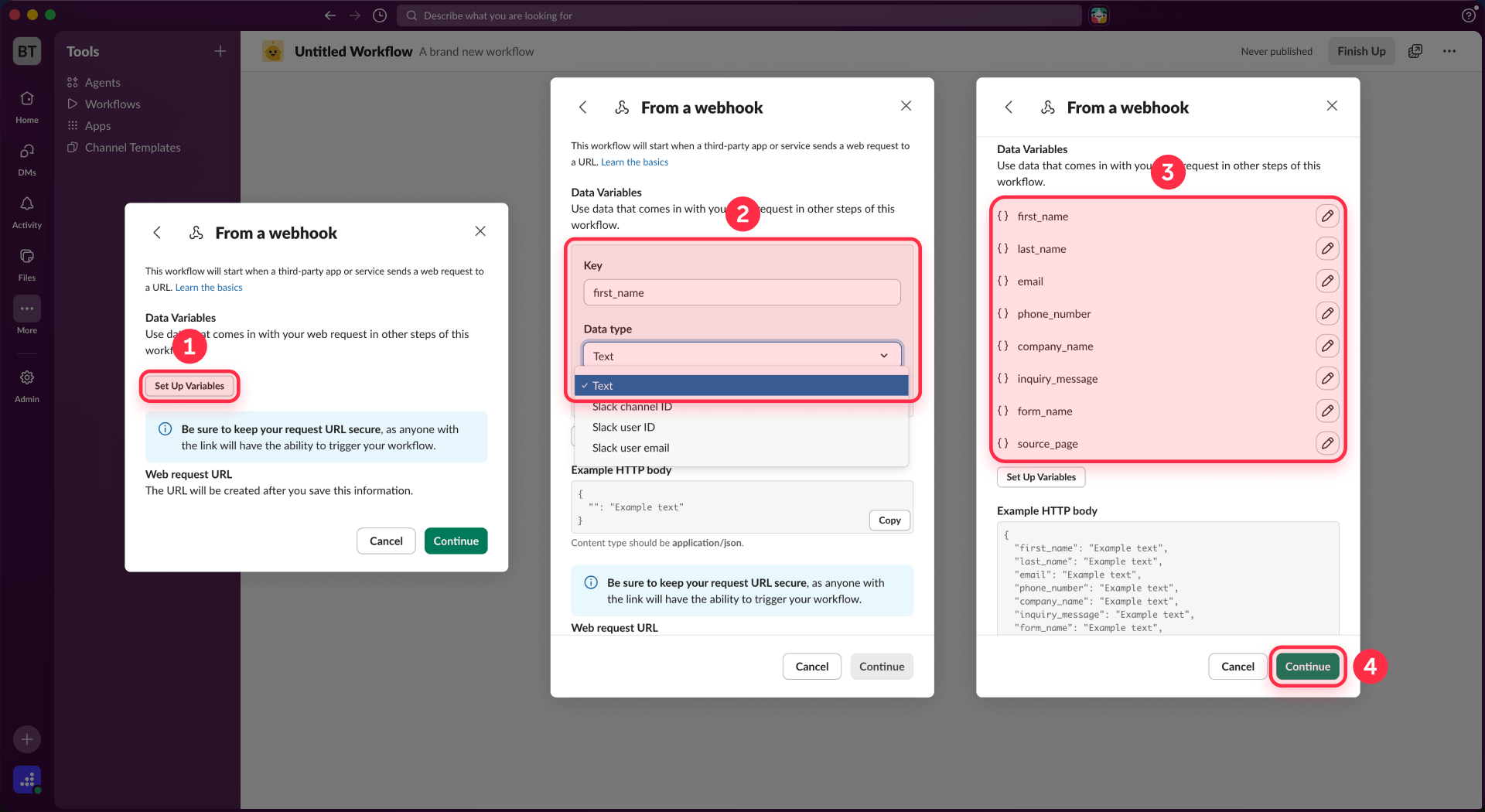The height and width of the screenshot is (812, 1485).
Task: Select Slack user email option
Action: pyautogui.click(x=741, y=448)
